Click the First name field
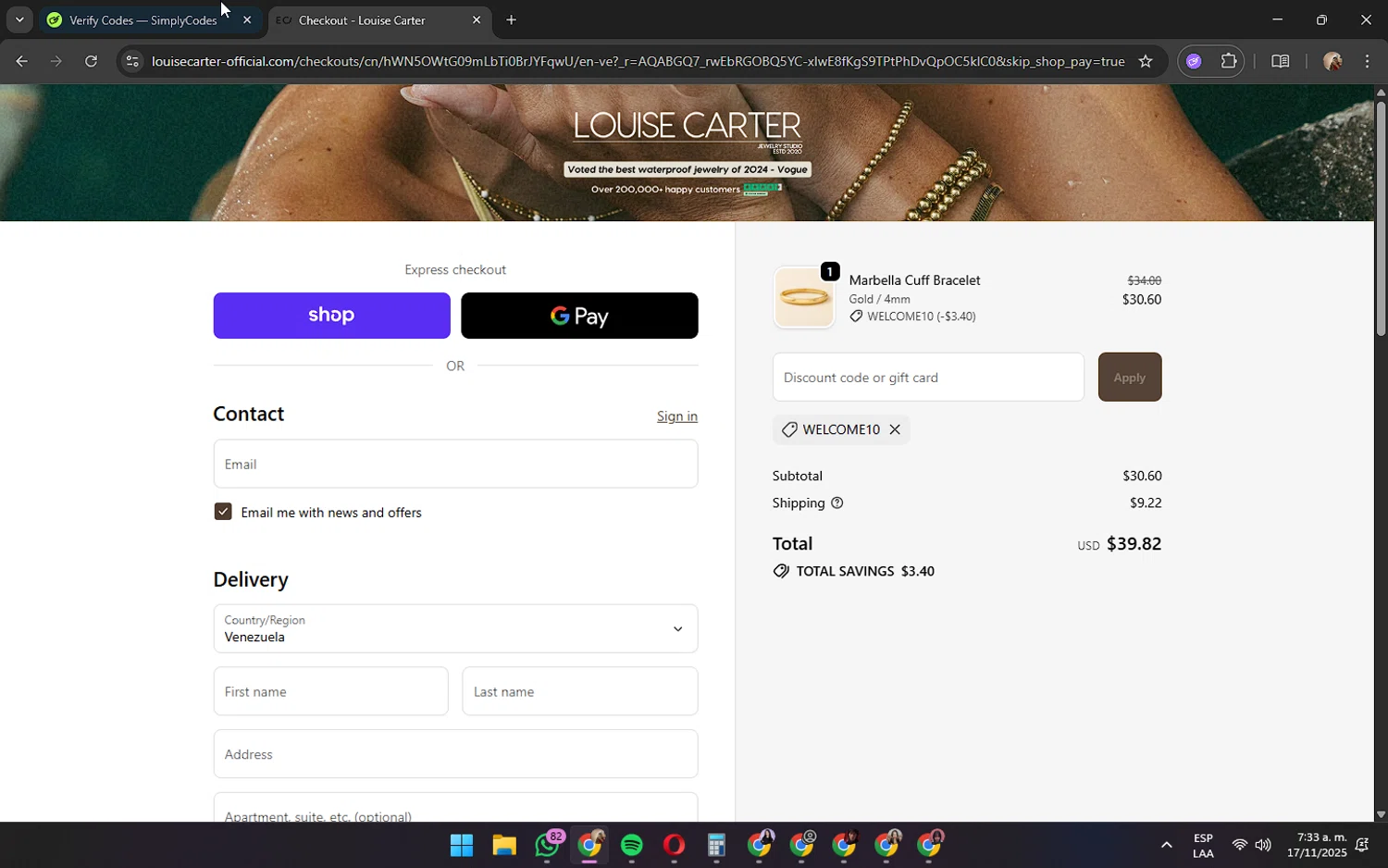The width and height of the screenshot is (1388, 868). (x=331, y=691)
